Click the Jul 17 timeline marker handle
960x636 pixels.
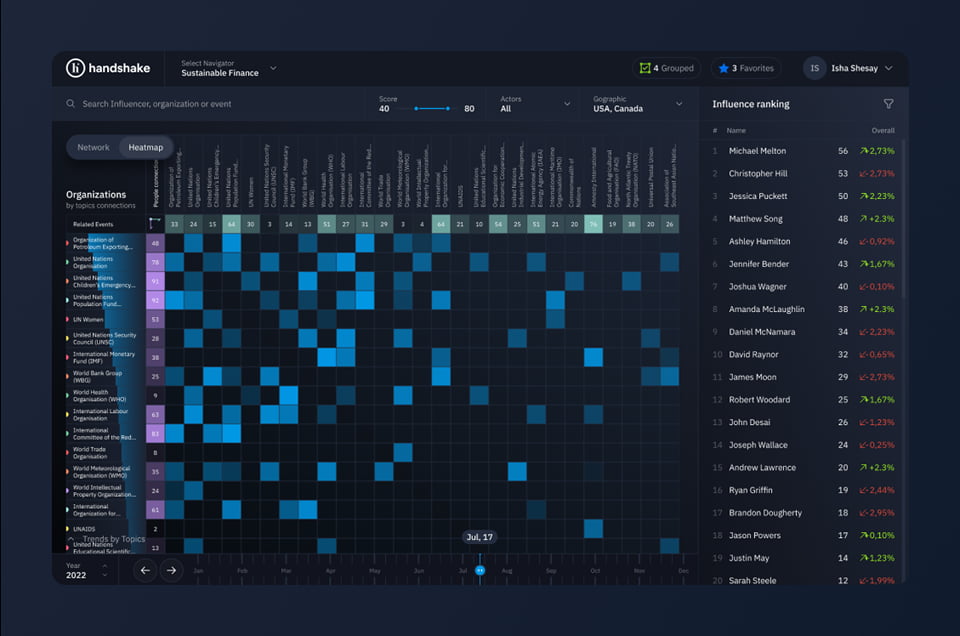pos(480,571)
